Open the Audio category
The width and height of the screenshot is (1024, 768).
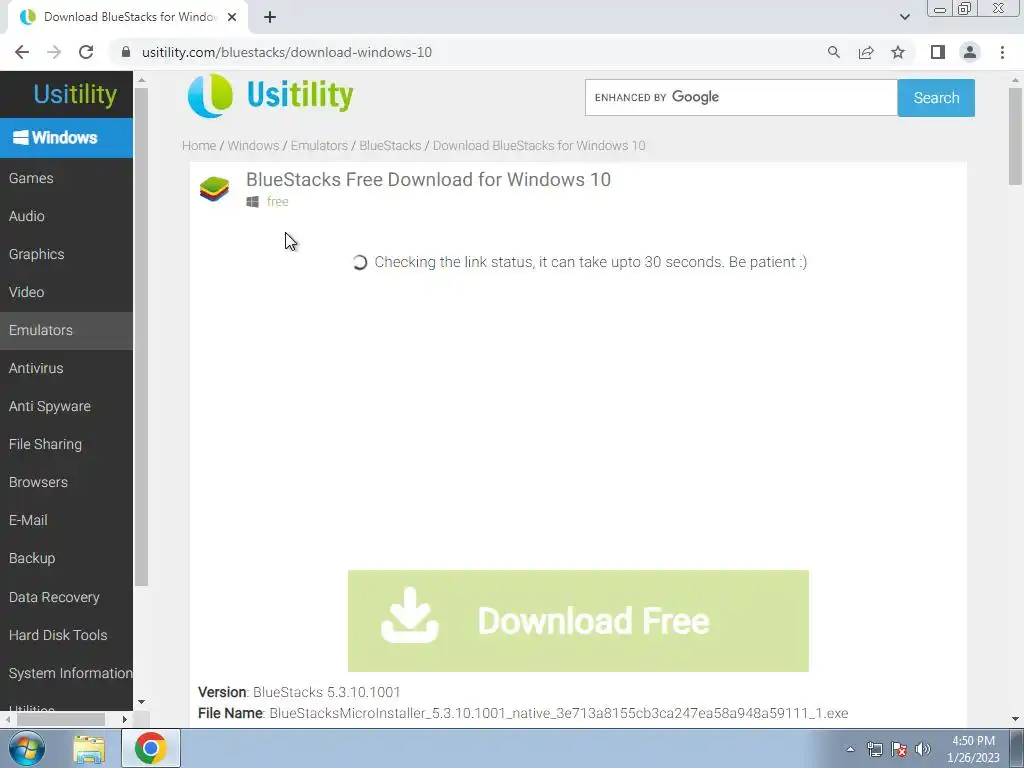(x=27, y=216)
